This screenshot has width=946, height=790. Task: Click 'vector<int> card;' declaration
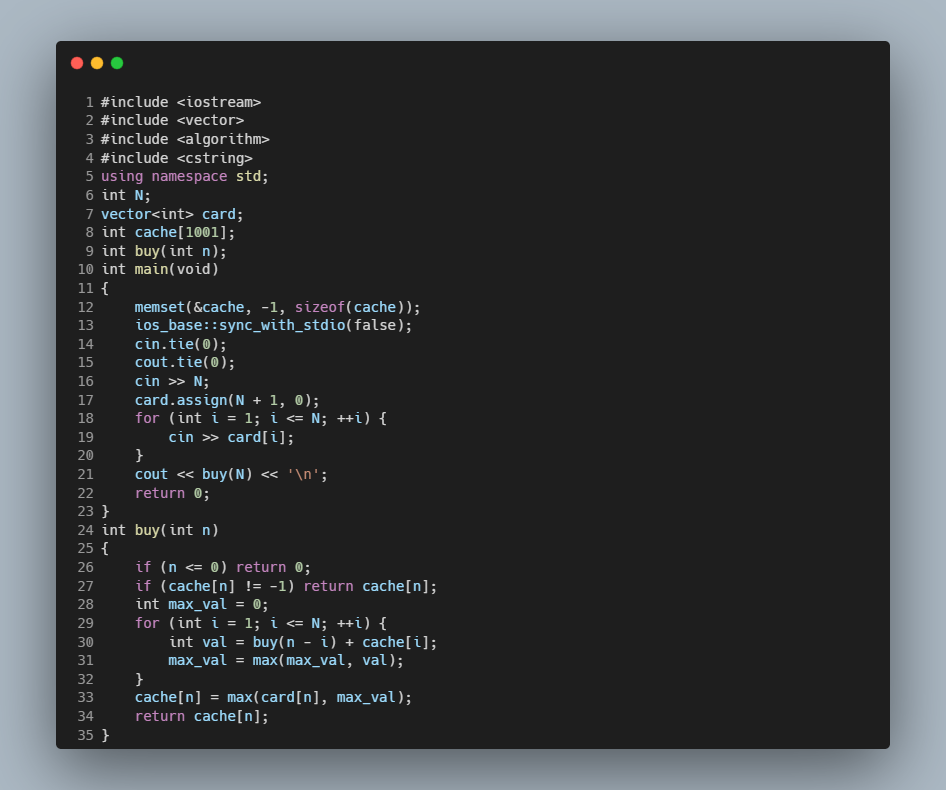click(172, 214)
